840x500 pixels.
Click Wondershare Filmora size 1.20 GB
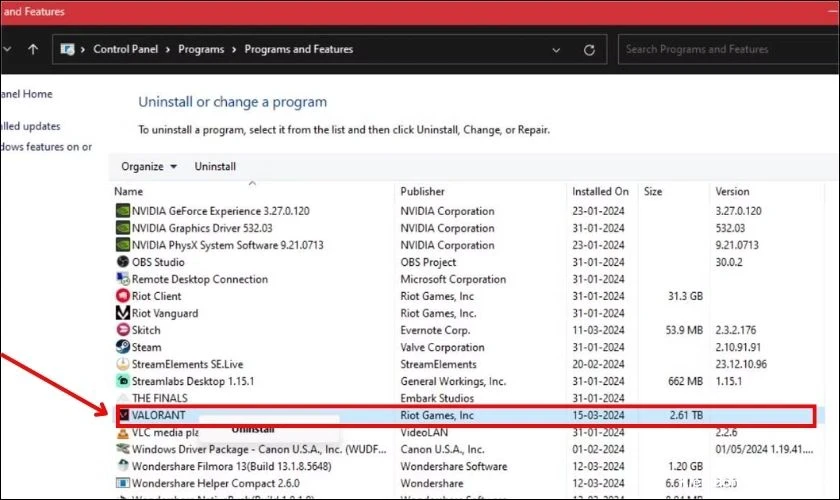click(685, 466)
